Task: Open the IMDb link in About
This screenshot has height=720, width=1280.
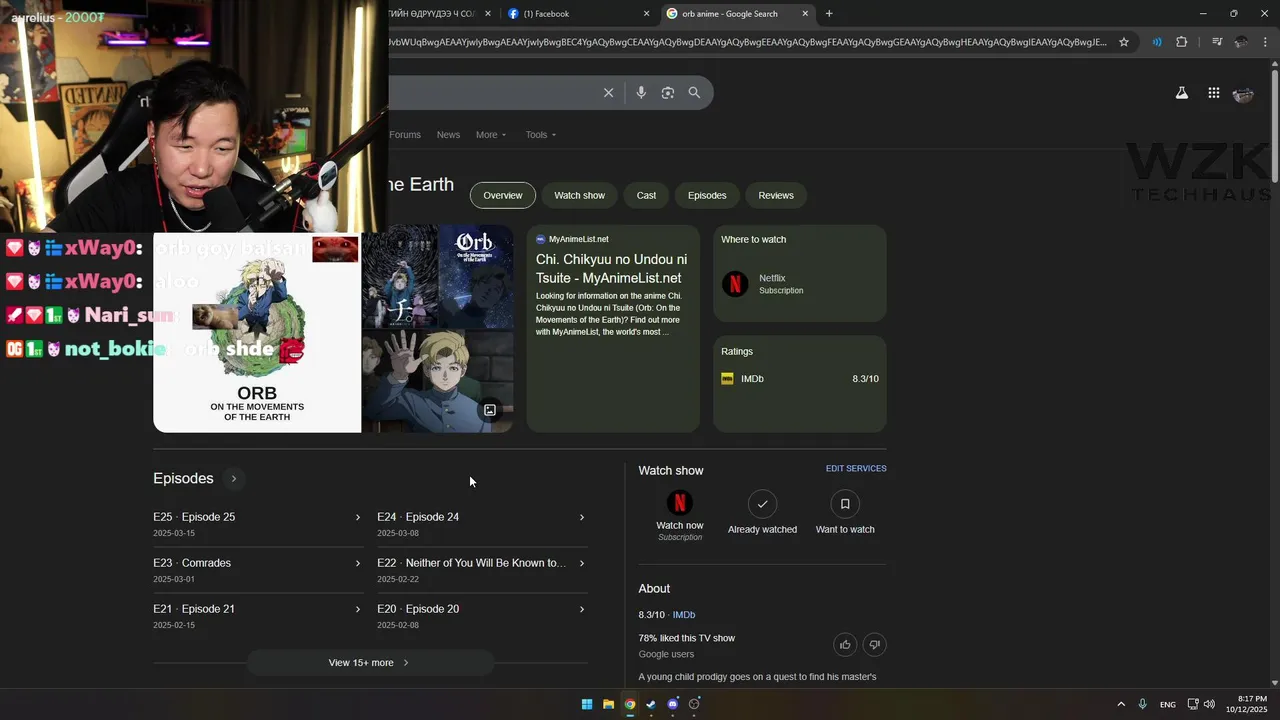Action: click(x=684, y=615)
